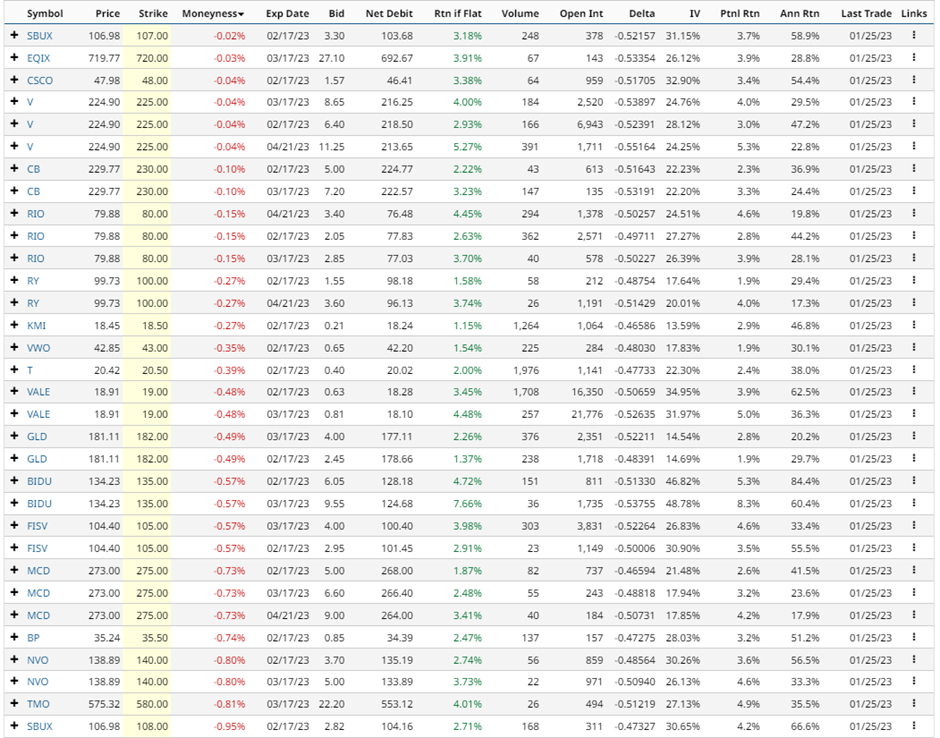Open links menu for SBUX 108.00 strike row
Image resolution: width=940 pixels, height=738 pixels.
[914, 725]
